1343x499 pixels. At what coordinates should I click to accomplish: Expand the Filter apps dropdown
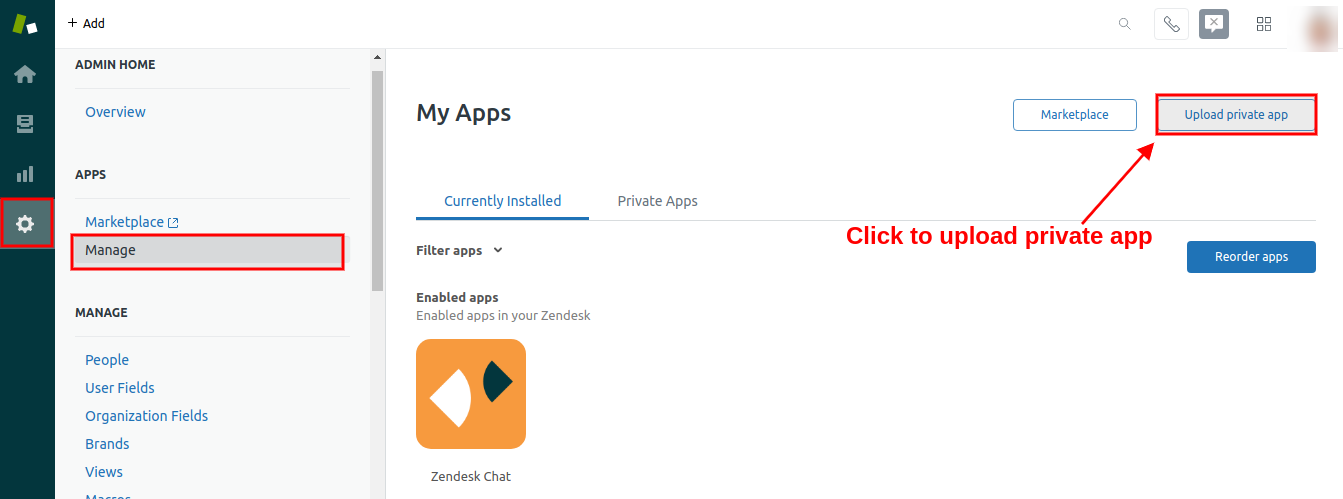point(459,251)
